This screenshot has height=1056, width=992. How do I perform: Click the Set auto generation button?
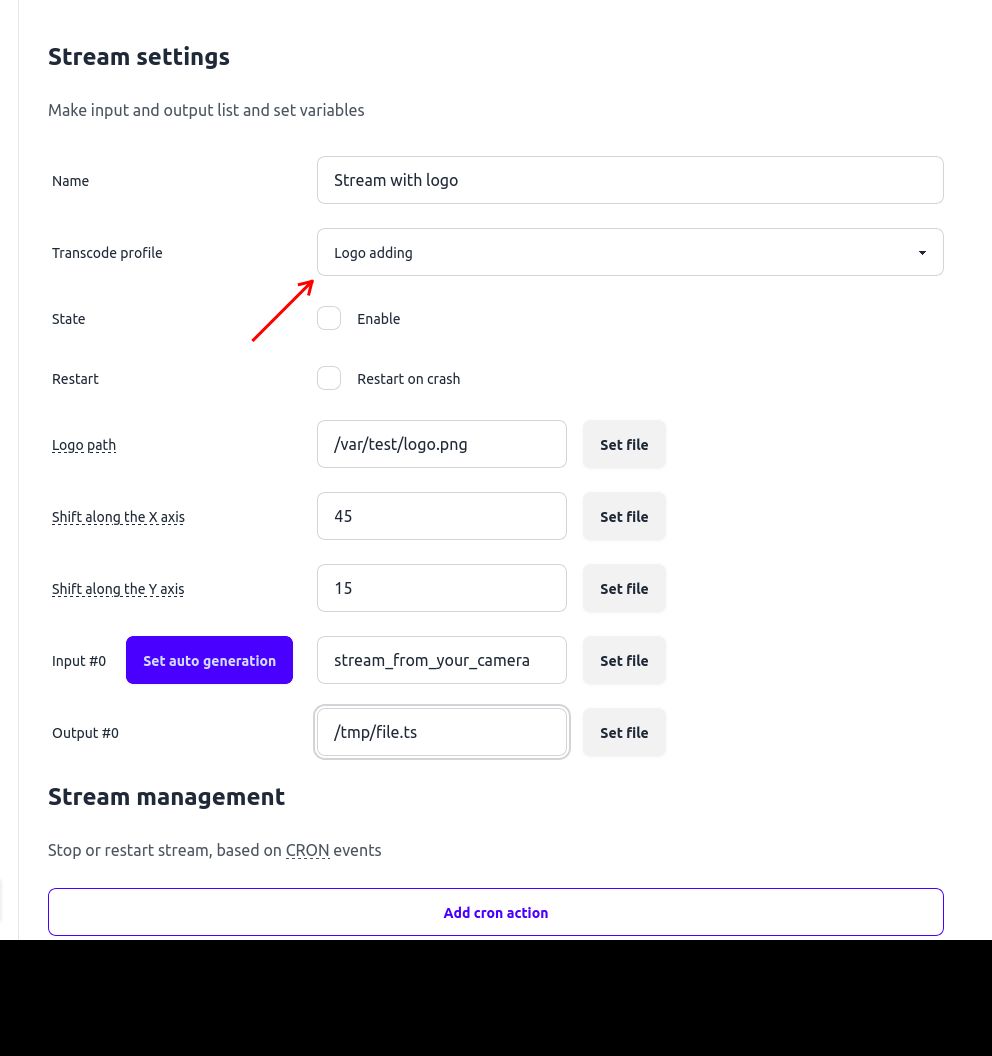(209, 660)
